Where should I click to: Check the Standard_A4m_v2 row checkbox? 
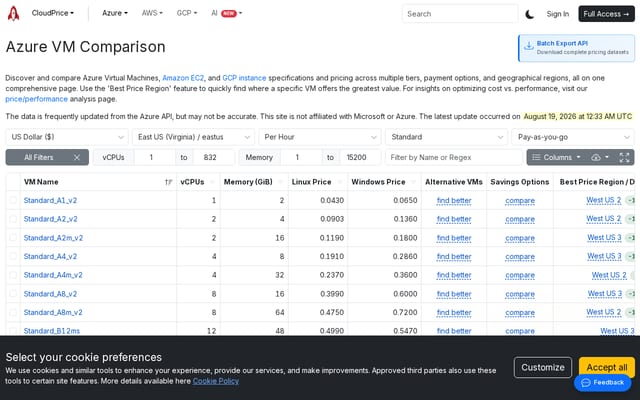(13, 275)
